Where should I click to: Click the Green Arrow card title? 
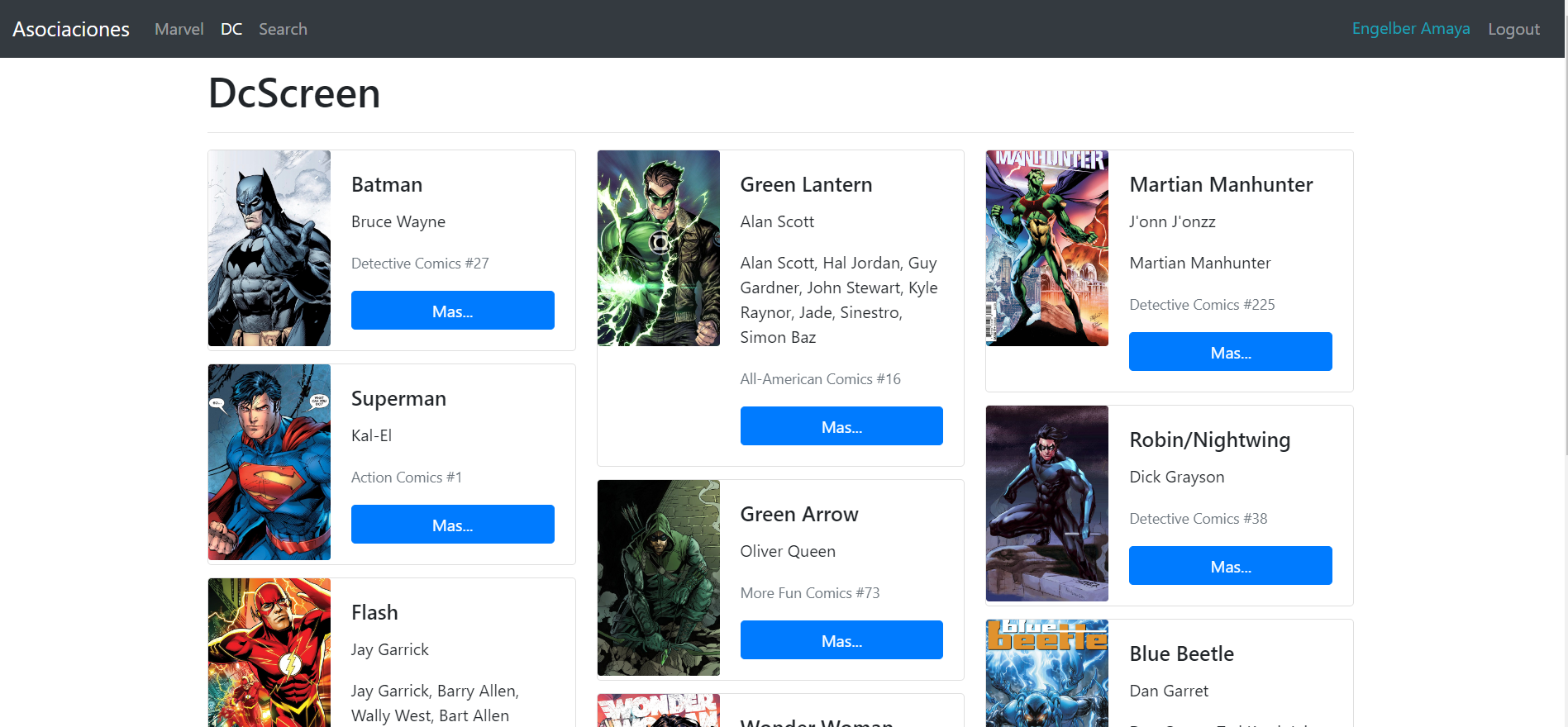click(799, 514)
